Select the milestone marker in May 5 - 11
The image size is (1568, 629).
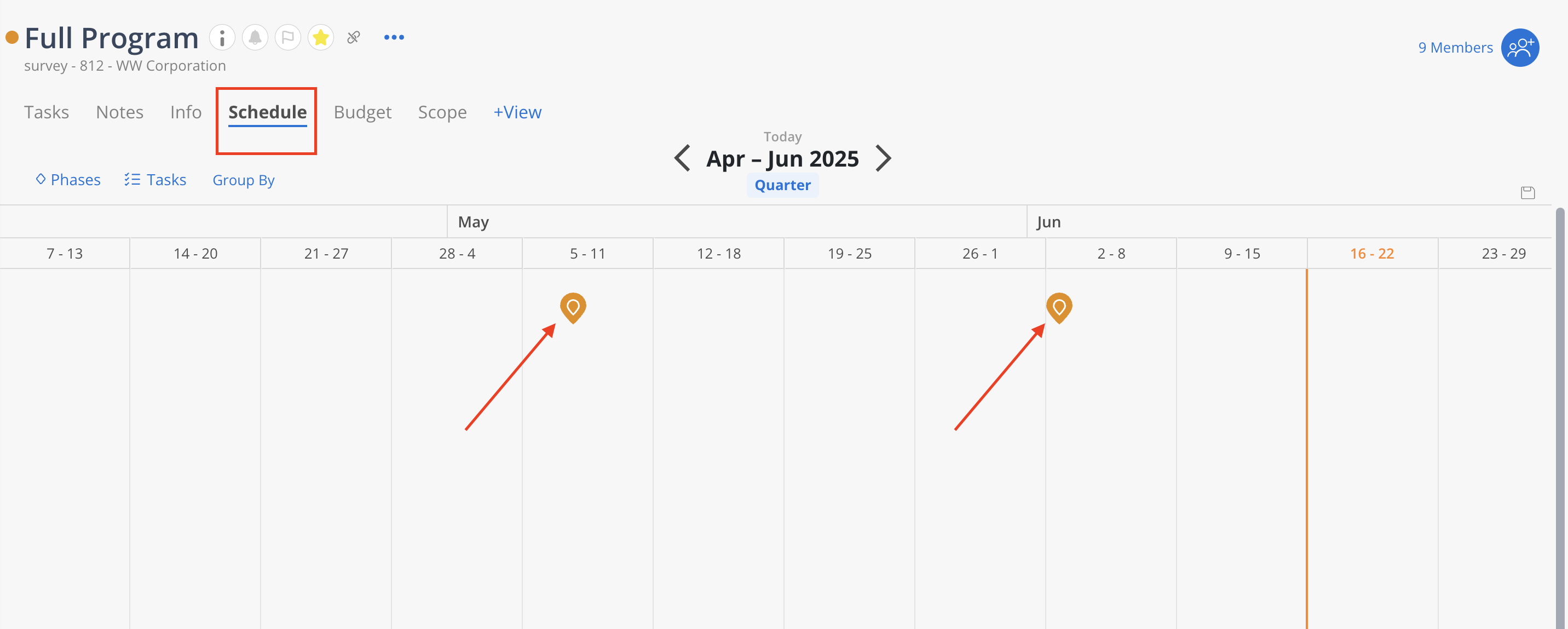pos(573,308)
